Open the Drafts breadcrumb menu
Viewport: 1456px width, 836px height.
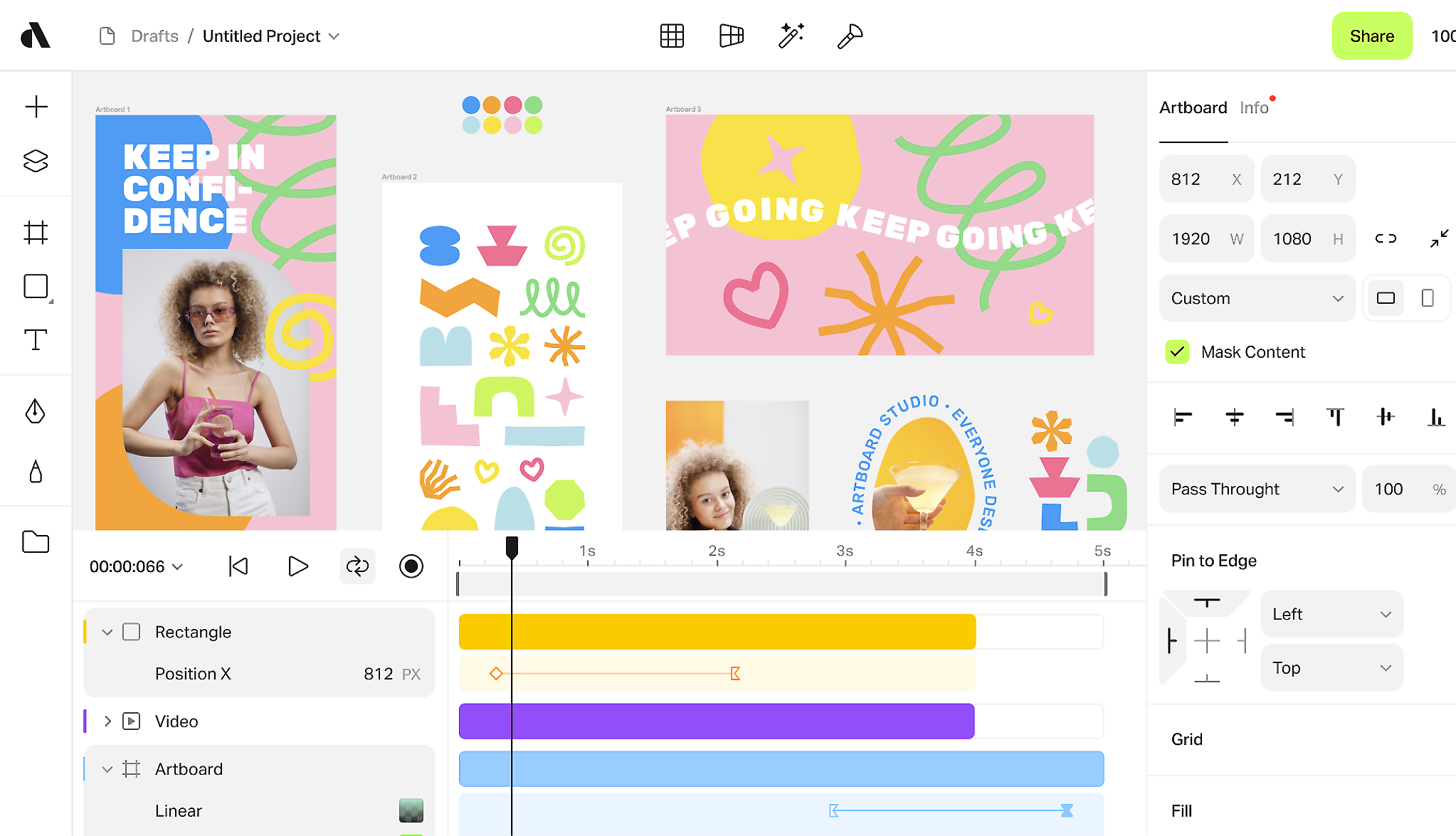tap(154, 36)
